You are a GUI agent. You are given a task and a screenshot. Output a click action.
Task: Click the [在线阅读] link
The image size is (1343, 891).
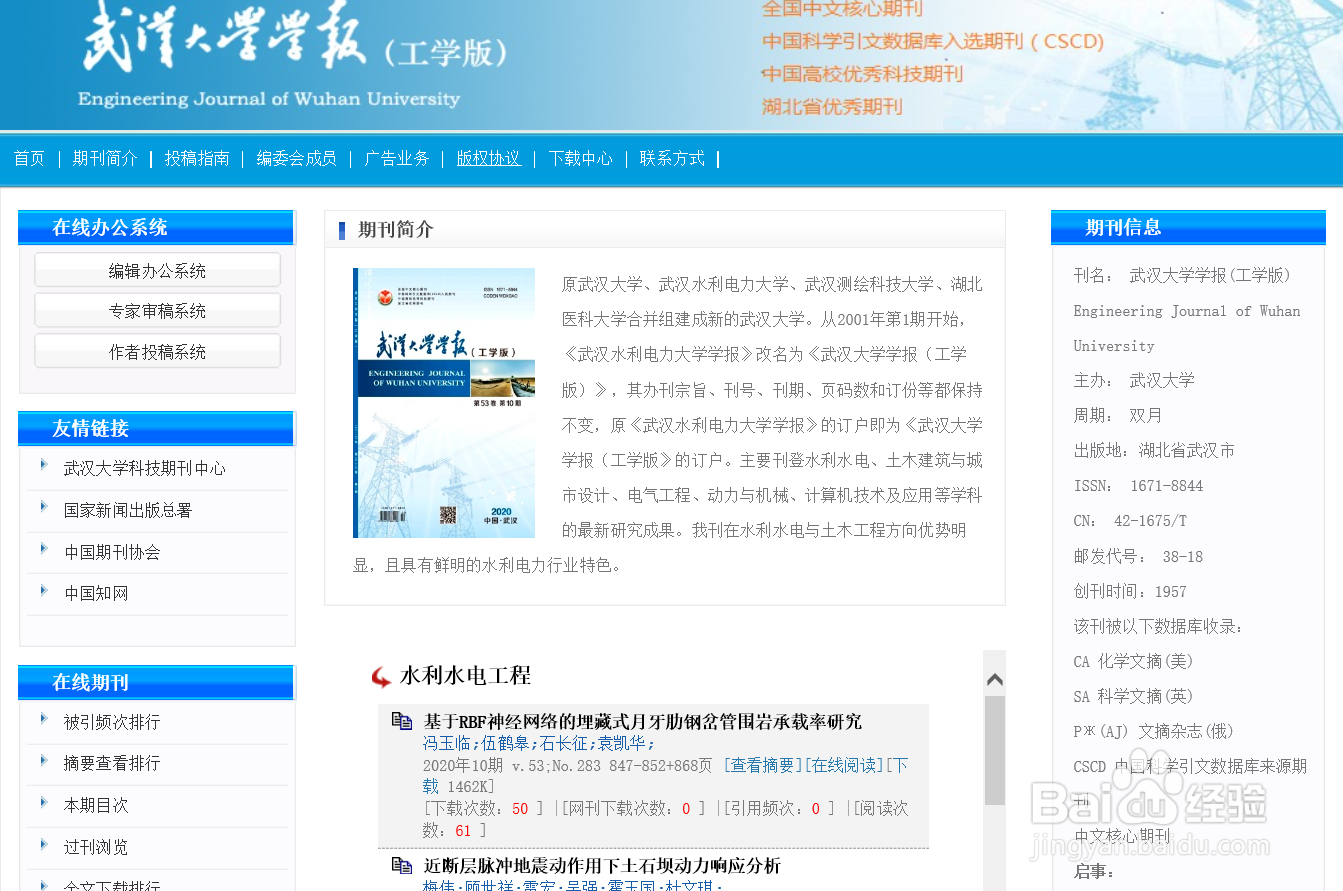(845, 765)
